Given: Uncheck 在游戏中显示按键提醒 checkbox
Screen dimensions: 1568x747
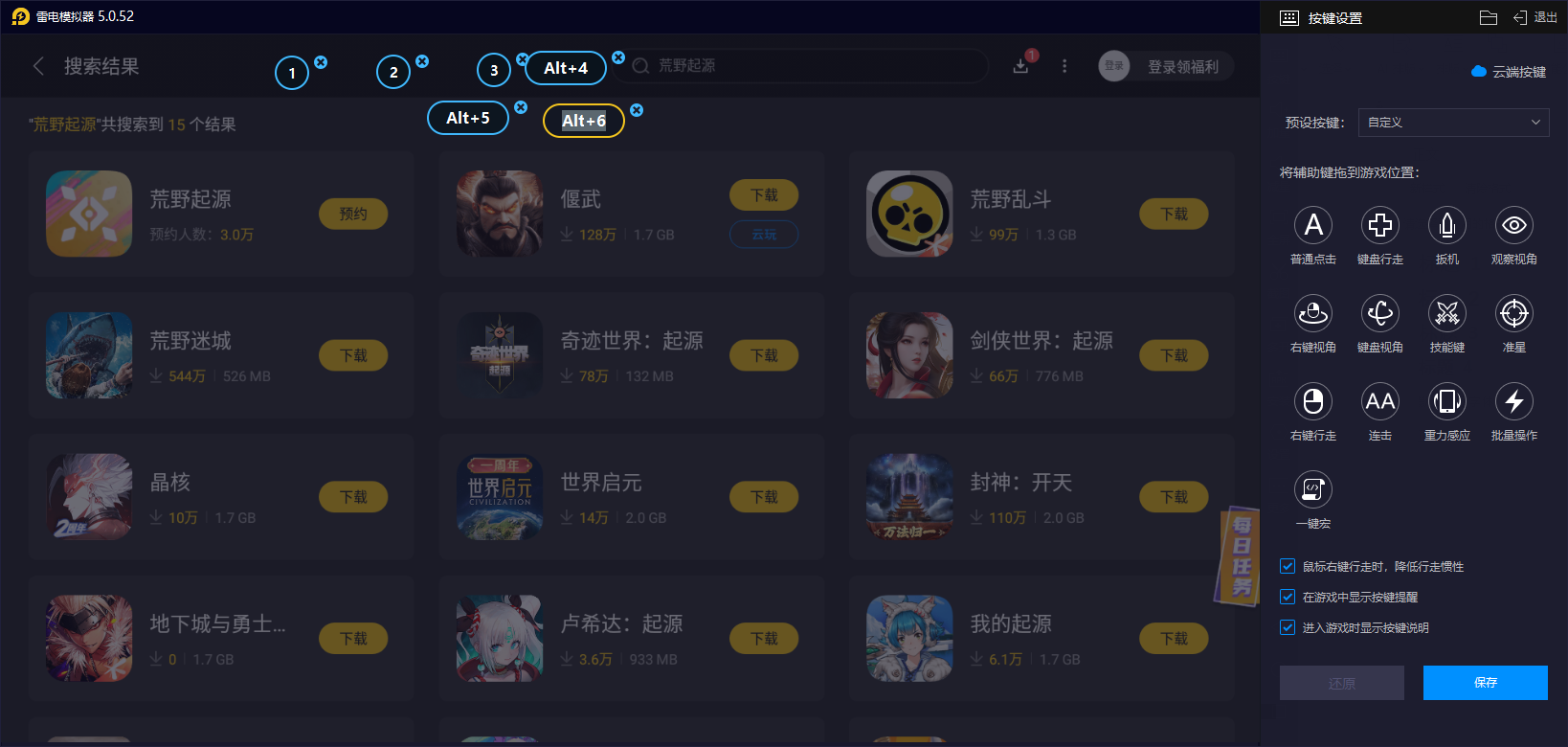Looking at the screenshot, I should coord(1288,597).
